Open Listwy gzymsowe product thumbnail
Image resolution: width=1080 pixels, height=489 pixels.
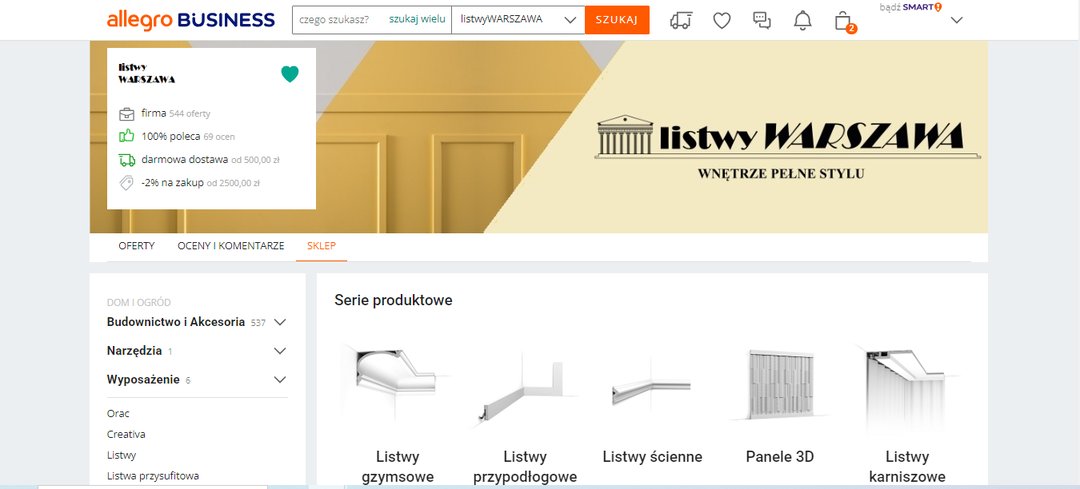tap(397, 381)
